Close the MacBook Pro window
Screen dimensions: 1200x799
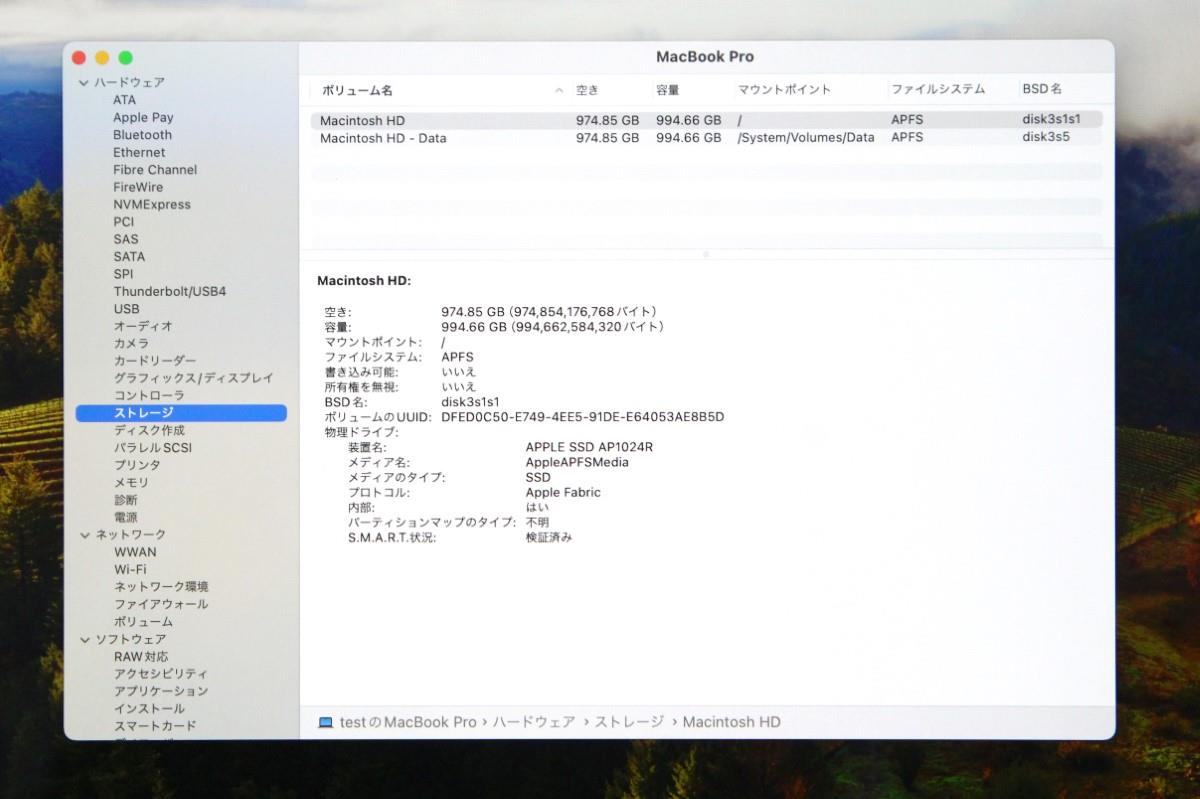(x=79, y=58)
